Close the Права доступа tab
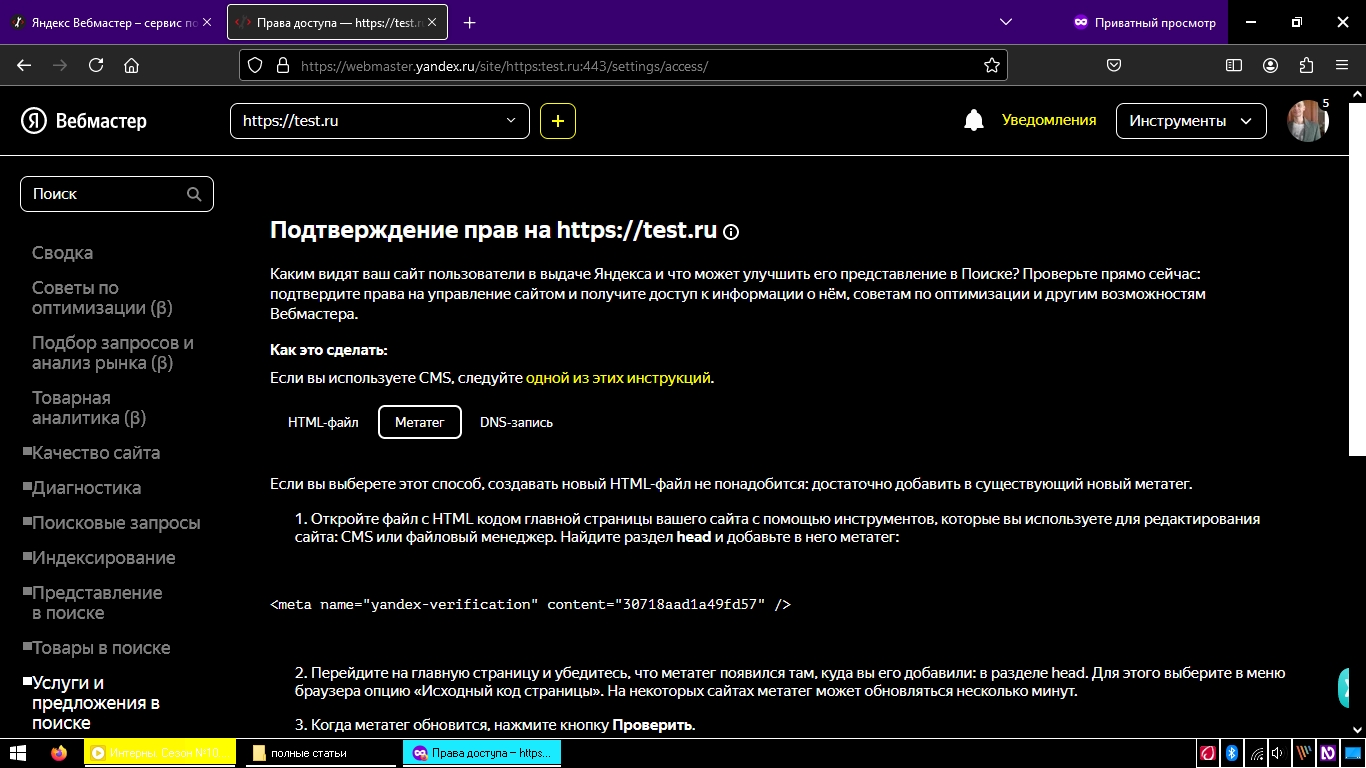 430,22
